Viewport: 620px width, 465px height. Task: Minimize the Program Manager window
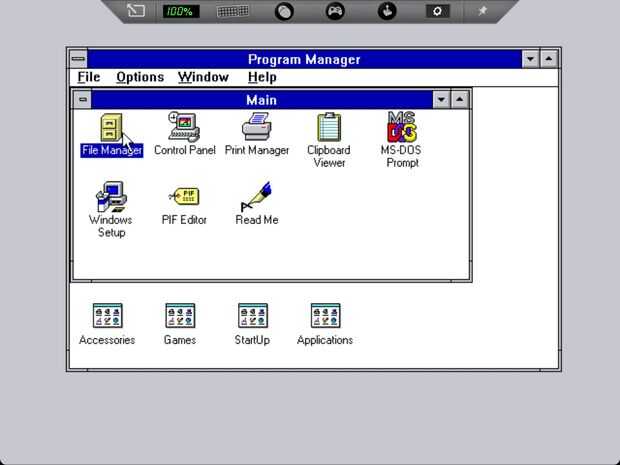coord(530,59)
